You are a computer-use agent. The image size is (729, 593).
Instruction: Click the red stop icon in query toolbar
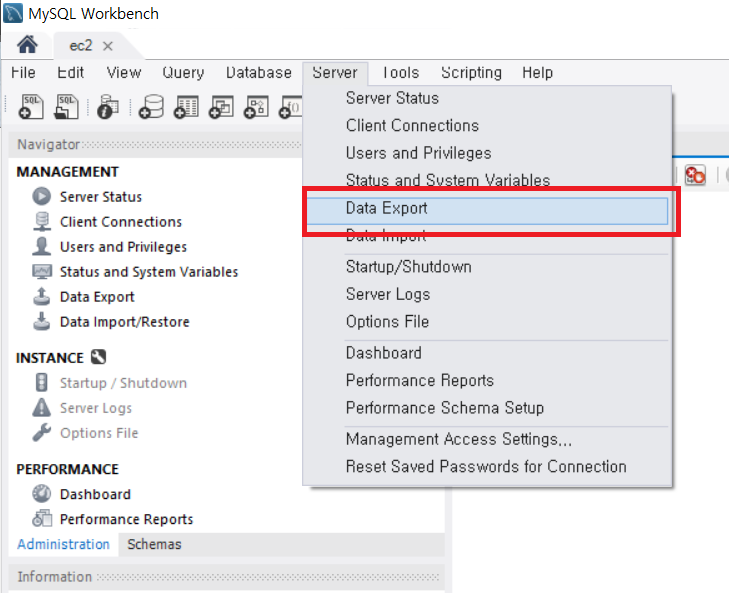point(695,175)
